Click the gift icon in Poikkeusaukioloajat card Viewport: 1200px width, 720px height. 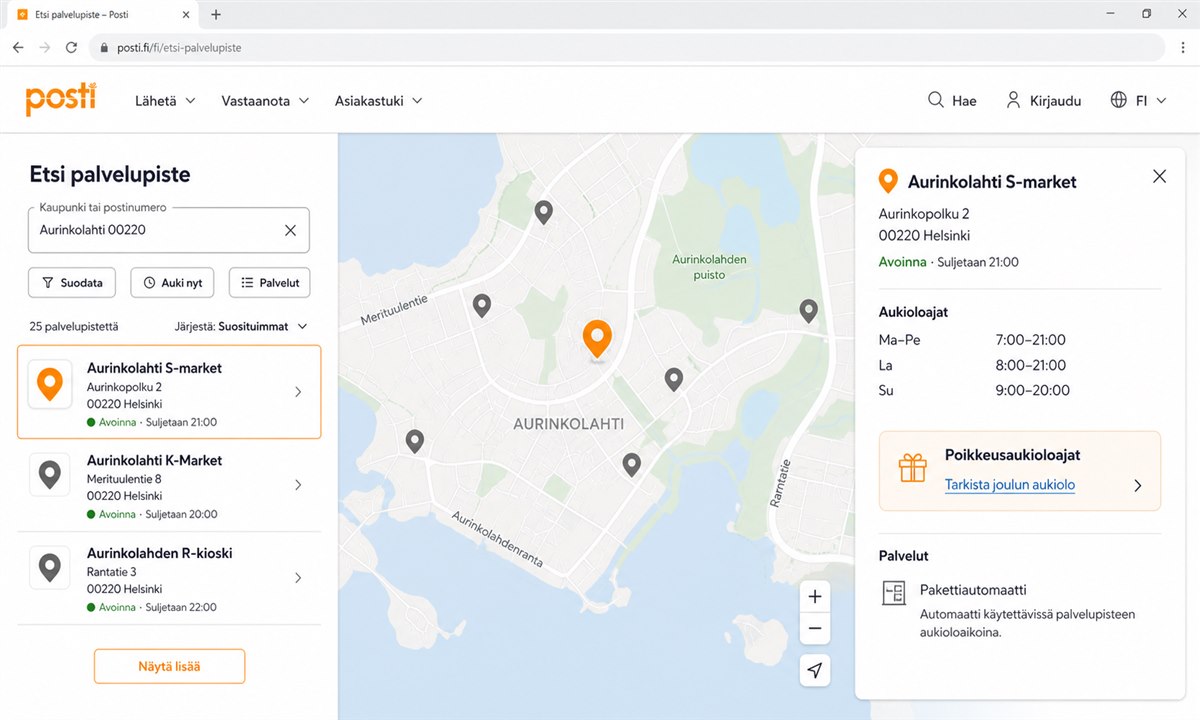(x=912, y=468)
